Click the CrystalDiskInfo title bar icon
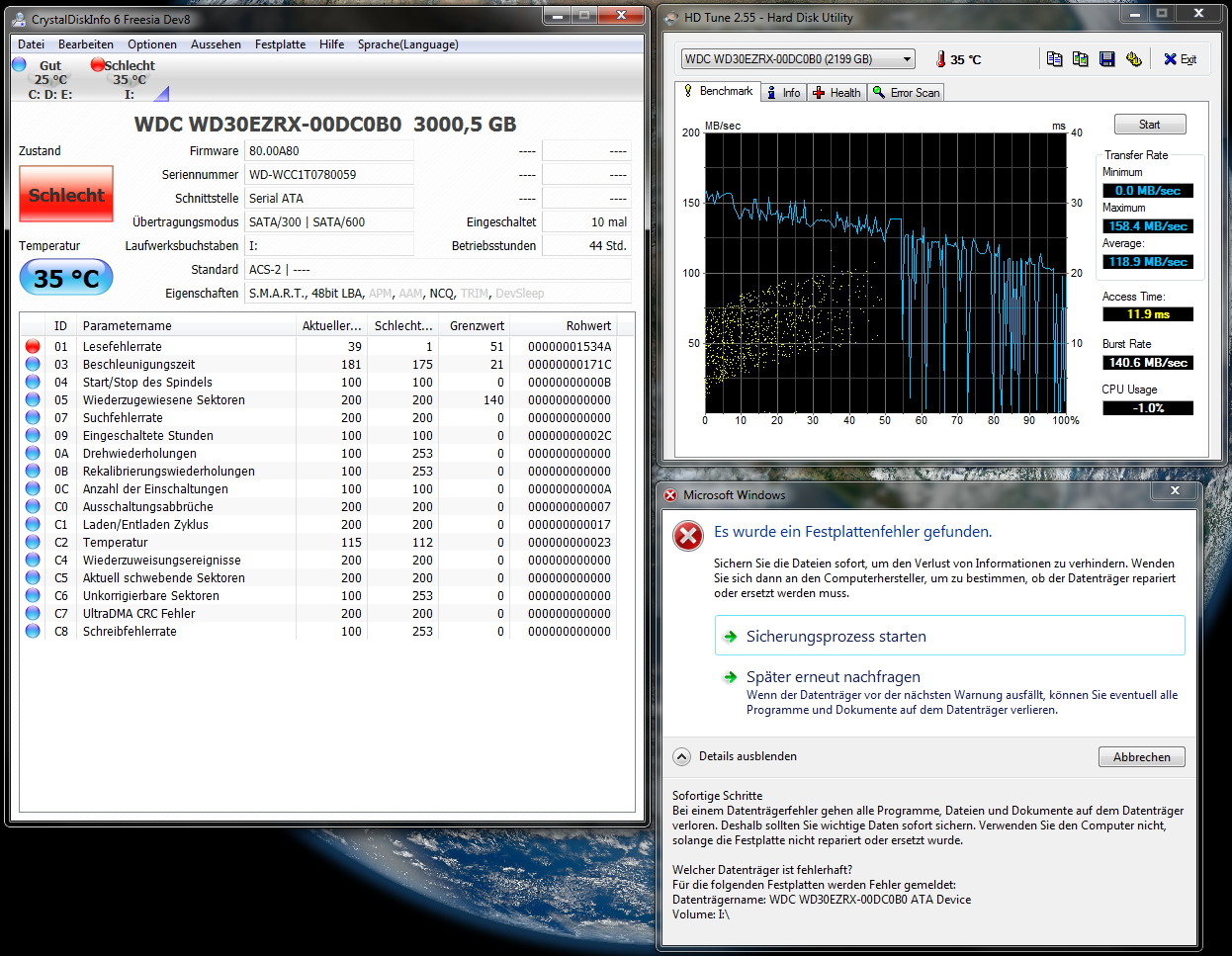 [x=19, y=19]
